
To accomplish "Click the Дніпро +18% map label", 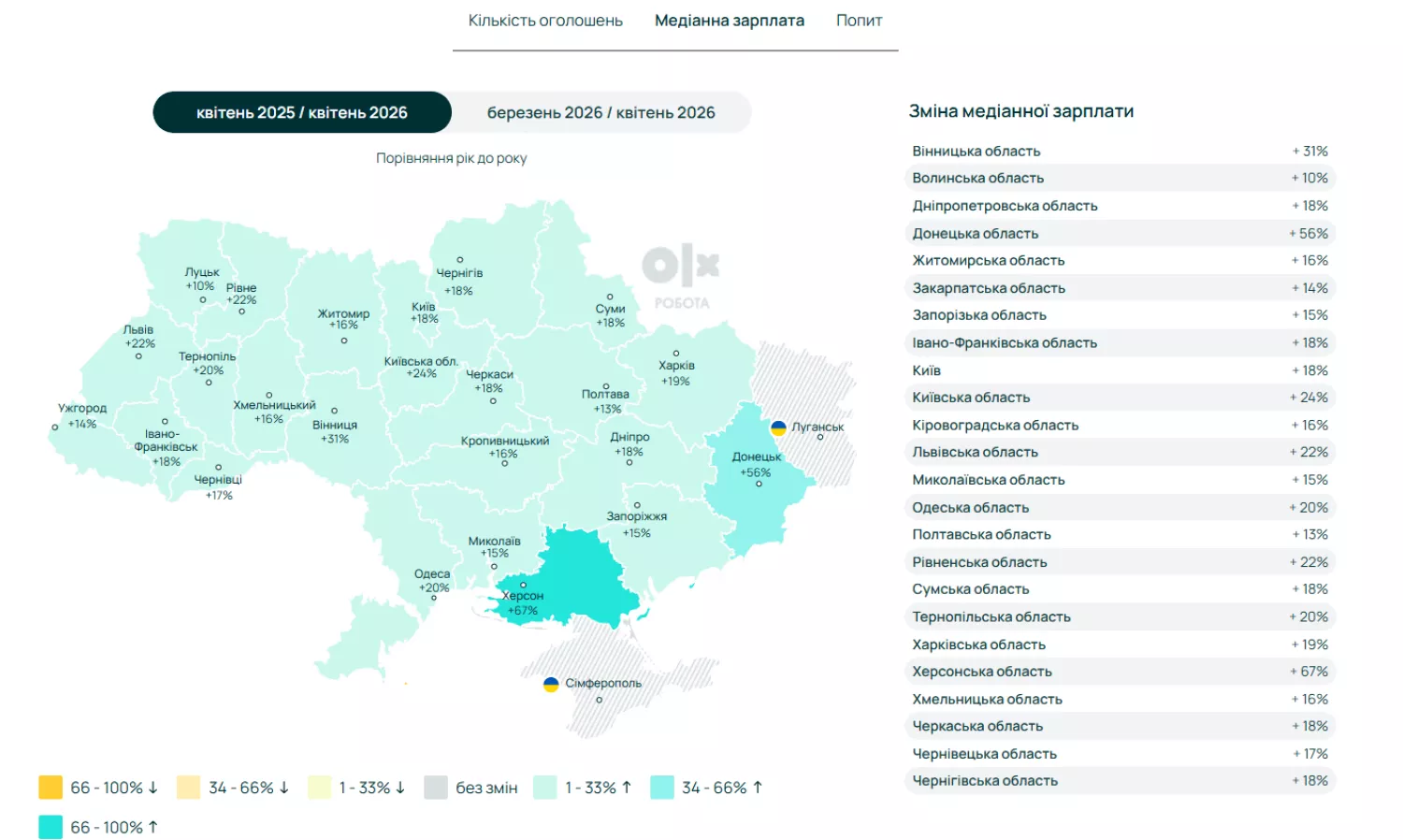I will click(x=629, y=443).
